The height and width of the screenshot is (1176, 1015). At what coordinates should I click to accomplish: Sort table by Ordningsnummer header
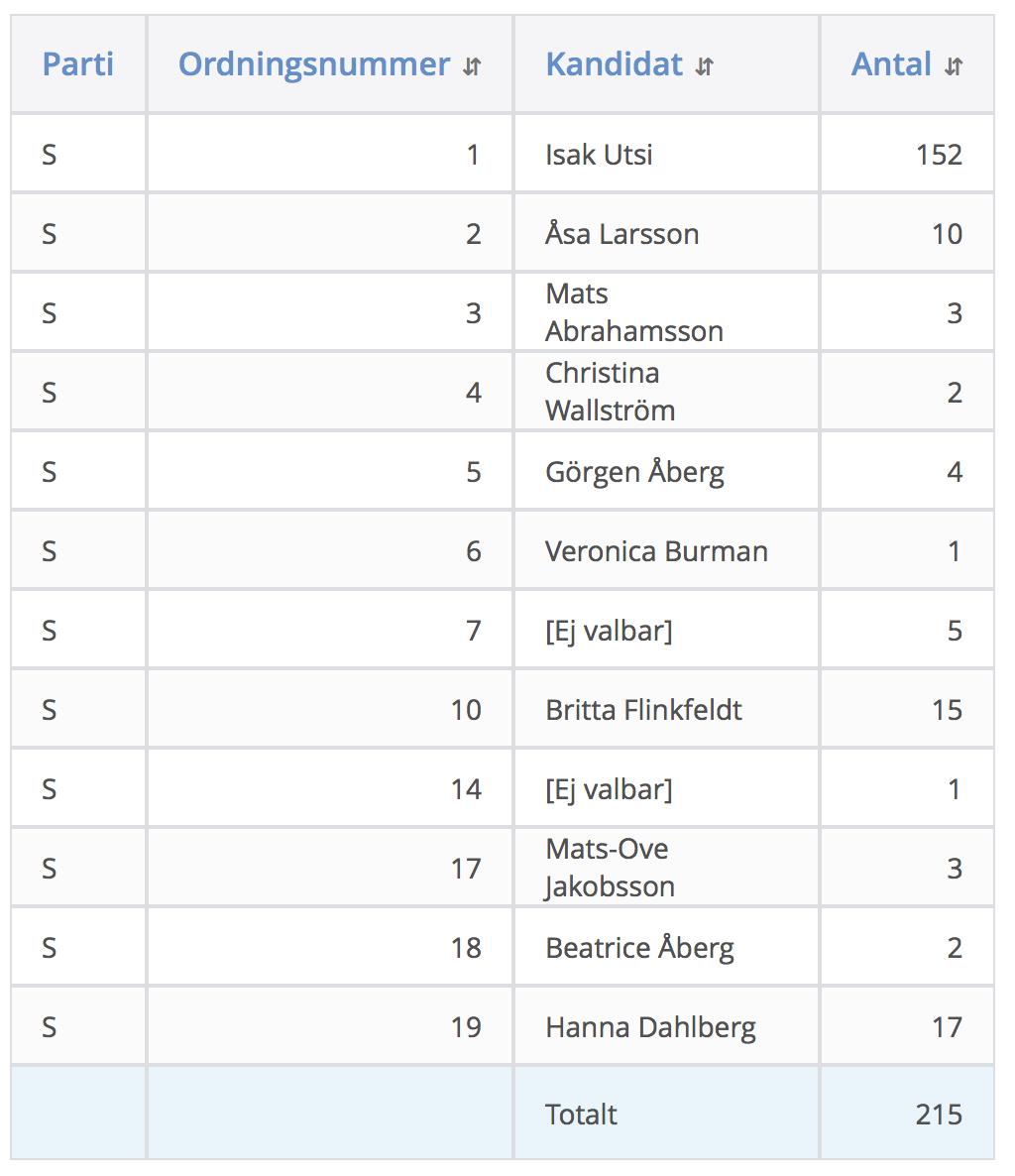click(x=314, y=64)
